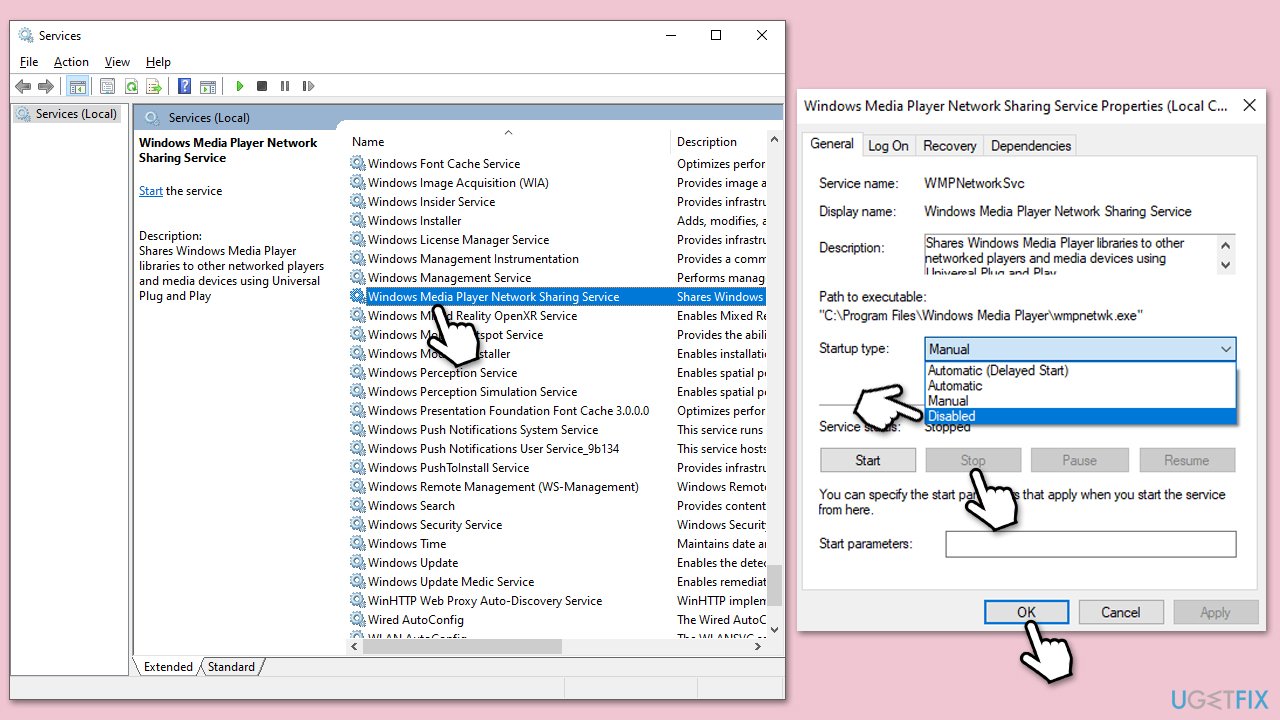The image size is (1280, 720).
Task: Open the Action menu
Action: [71, 62]
